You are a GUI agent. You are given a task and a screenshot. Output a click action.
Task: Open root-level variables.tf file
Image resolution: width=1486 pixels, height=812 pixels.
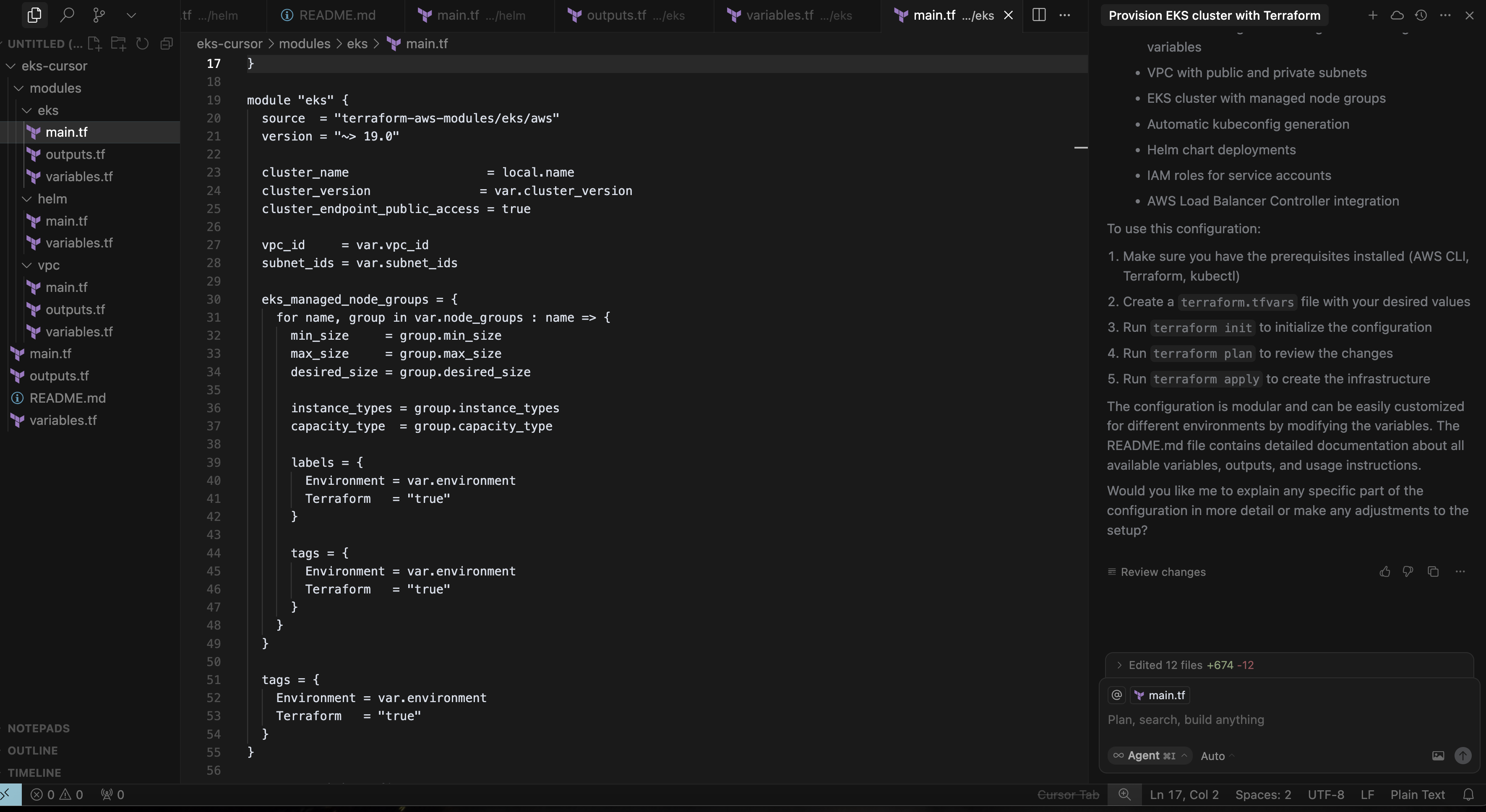(x=63, y=420)
